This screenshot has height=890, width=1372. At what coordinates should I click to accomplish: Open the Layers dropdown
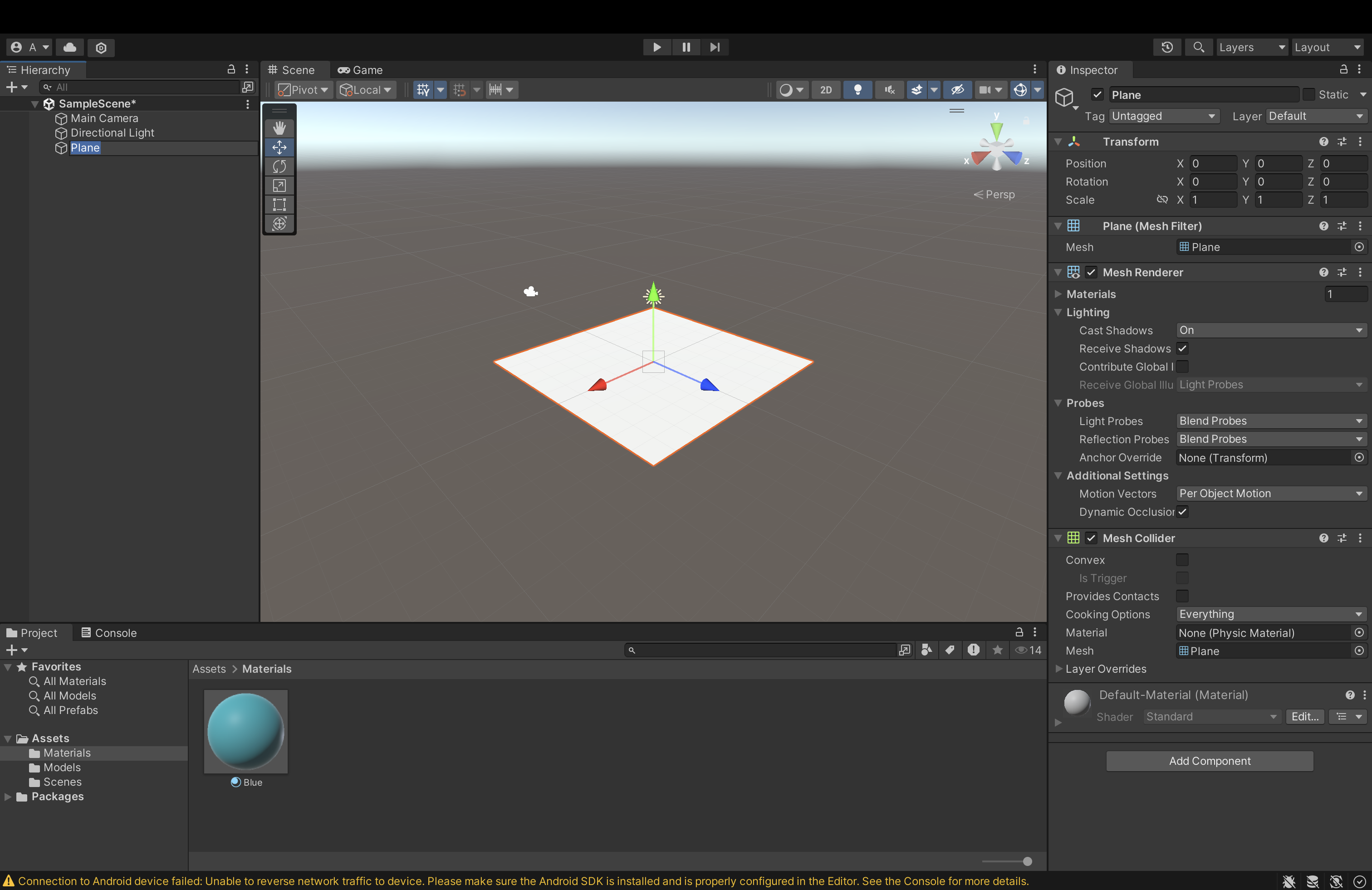(x=1251, y=47)
